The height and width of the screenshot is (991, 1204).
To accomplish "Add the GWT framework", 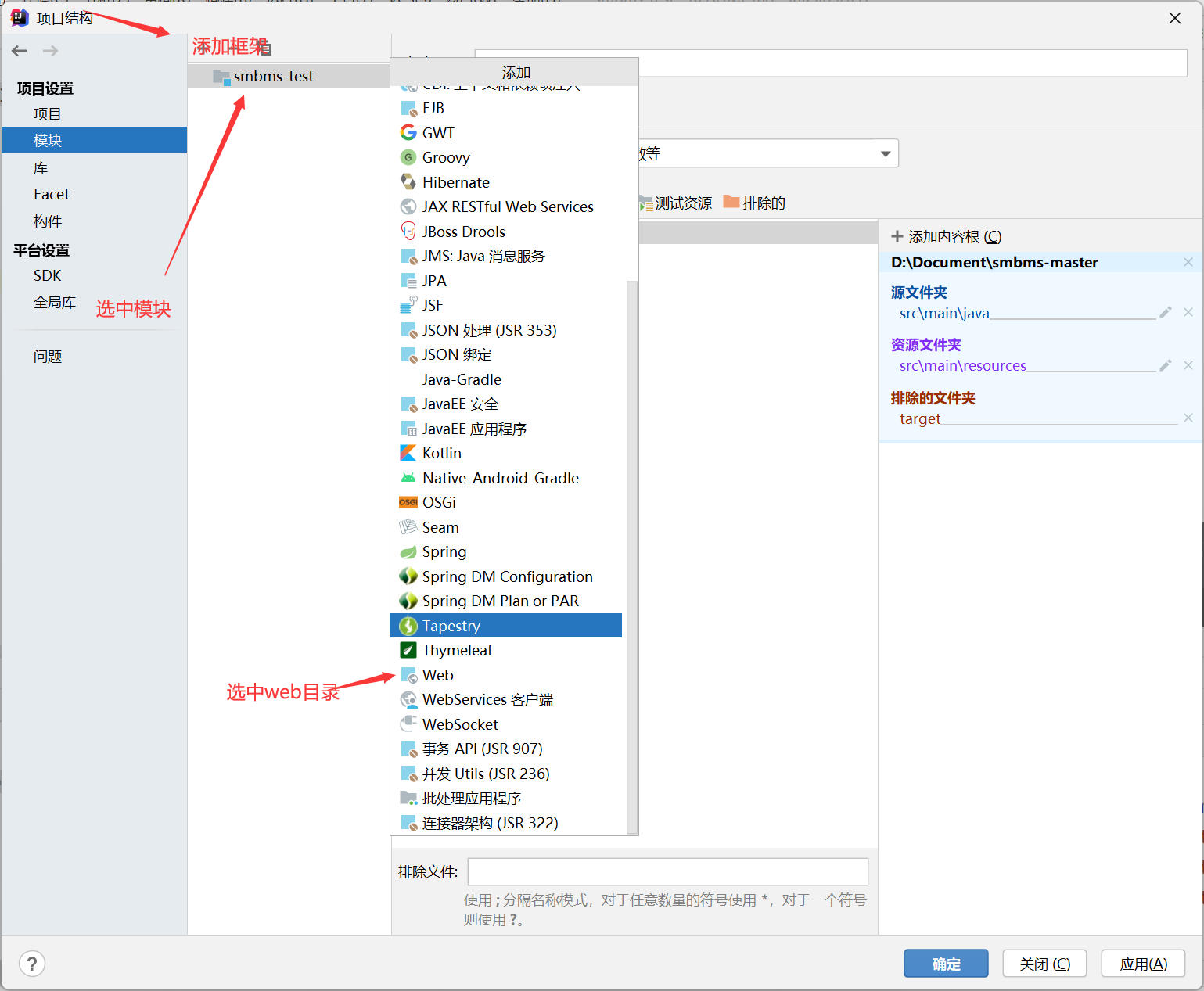I will [x=506, y=133].
